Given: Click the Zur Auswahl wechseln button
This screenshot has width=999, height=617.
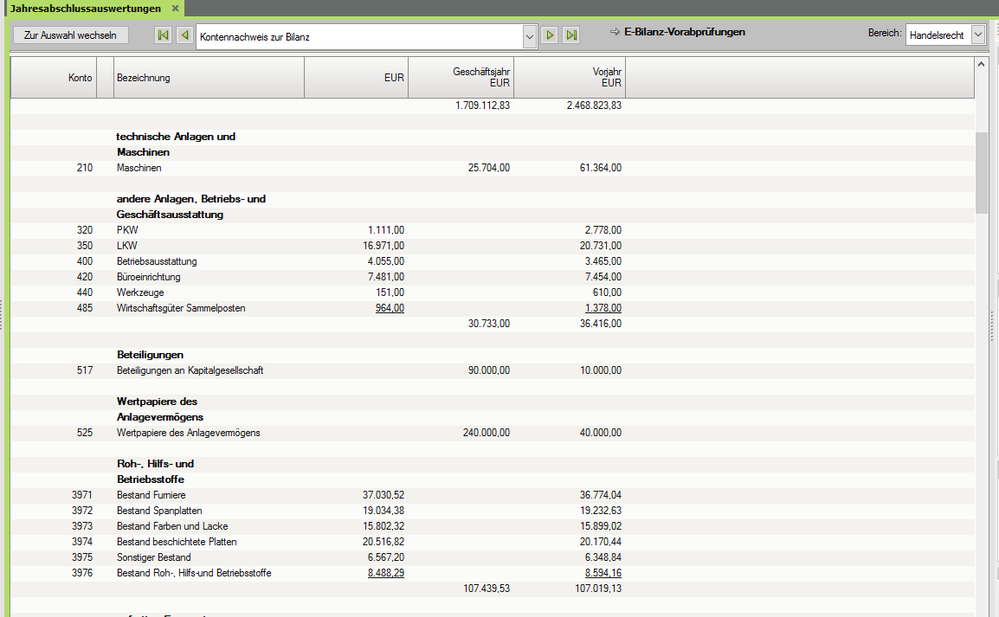Looking at the screenshot, I should [x=70, y=35].
